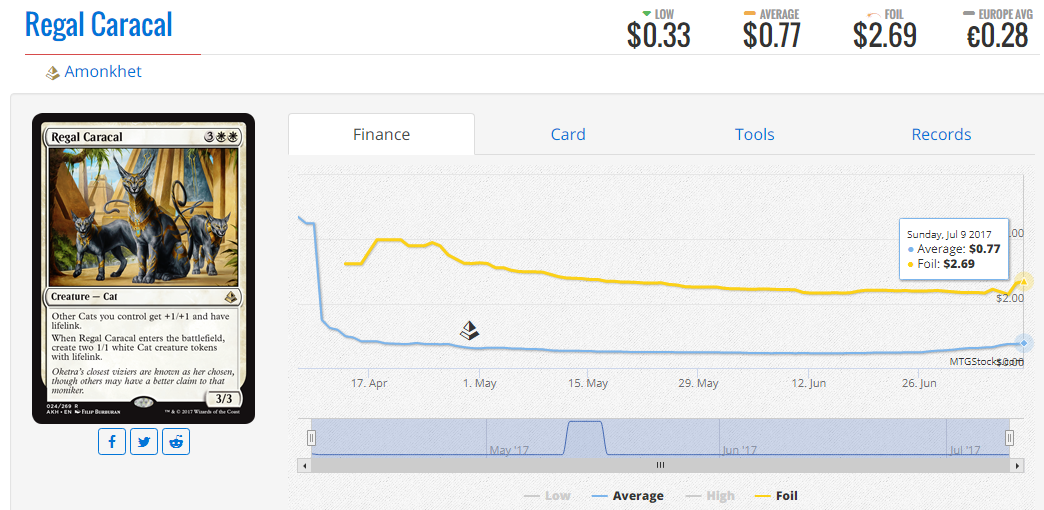The height and width of the screenshot is (510, 1044).
Task: Click the navigator horizontal scrollbar thumb
Action: 660,465
